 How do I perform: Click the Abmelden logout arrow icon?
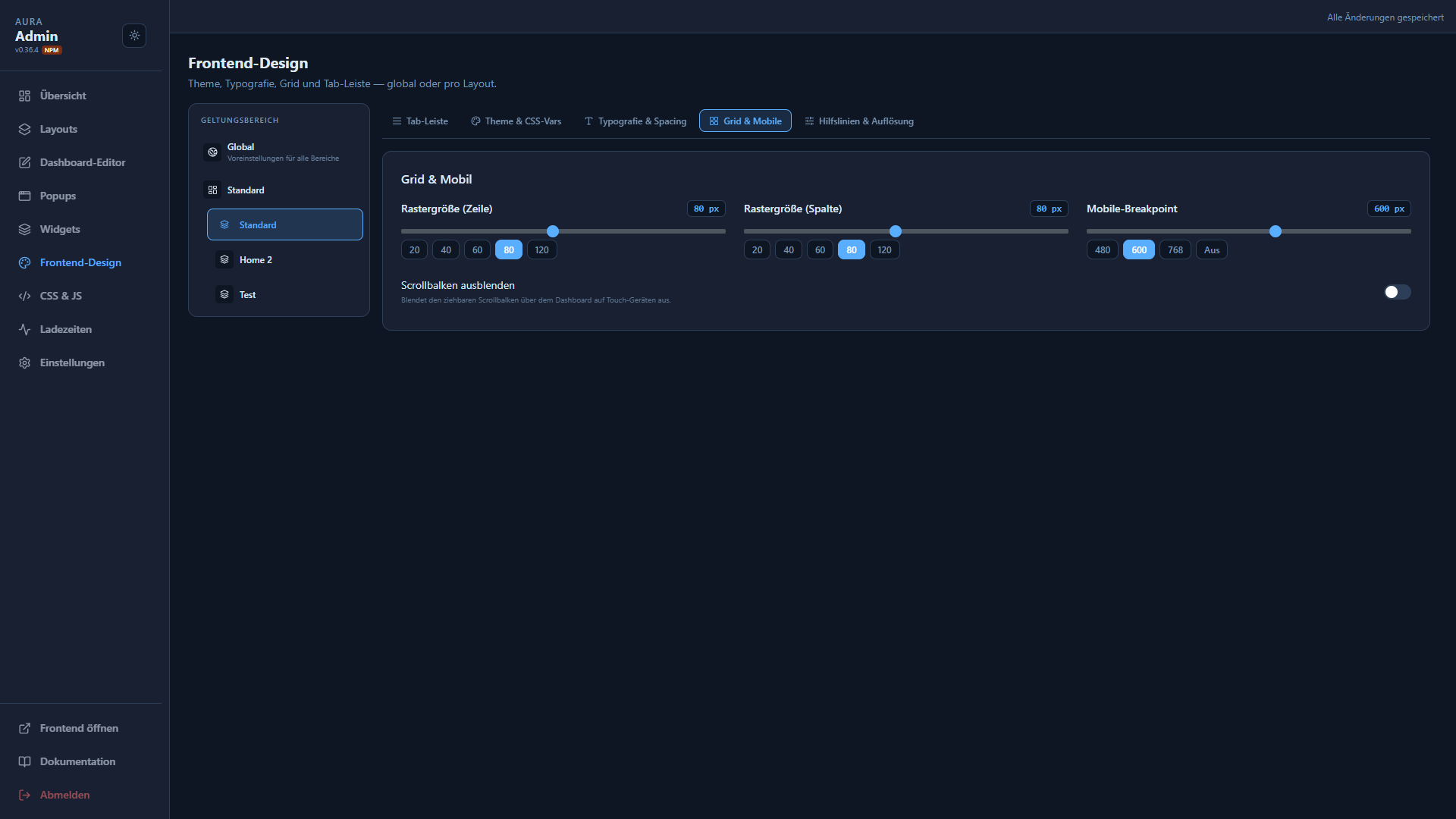tap(24, 795)
